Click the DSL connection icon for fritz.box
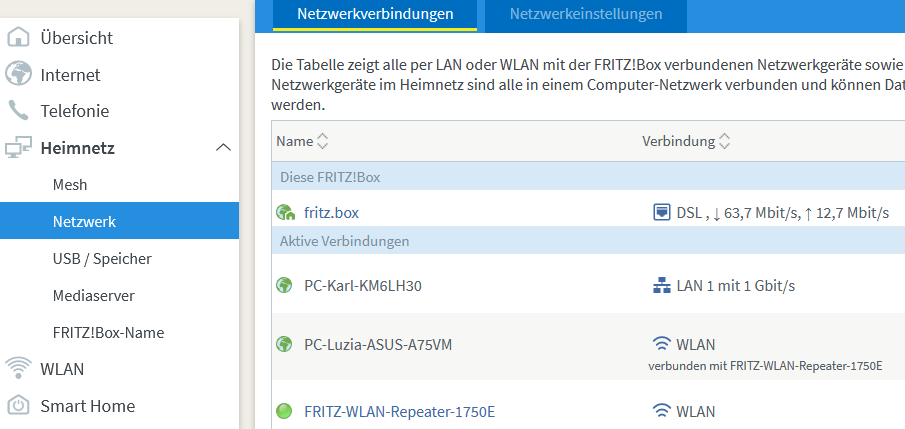This screenshot has height=429, width=905. (661, 212)
